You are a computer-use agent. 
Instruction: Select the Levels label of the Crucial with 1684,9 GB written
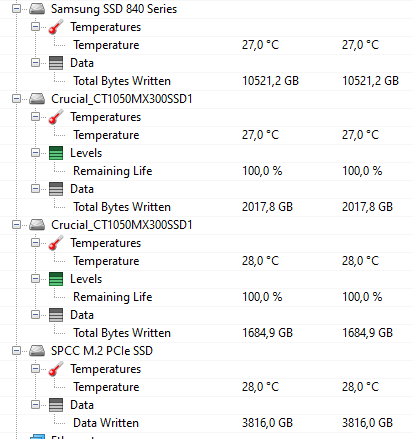[86, 279]
